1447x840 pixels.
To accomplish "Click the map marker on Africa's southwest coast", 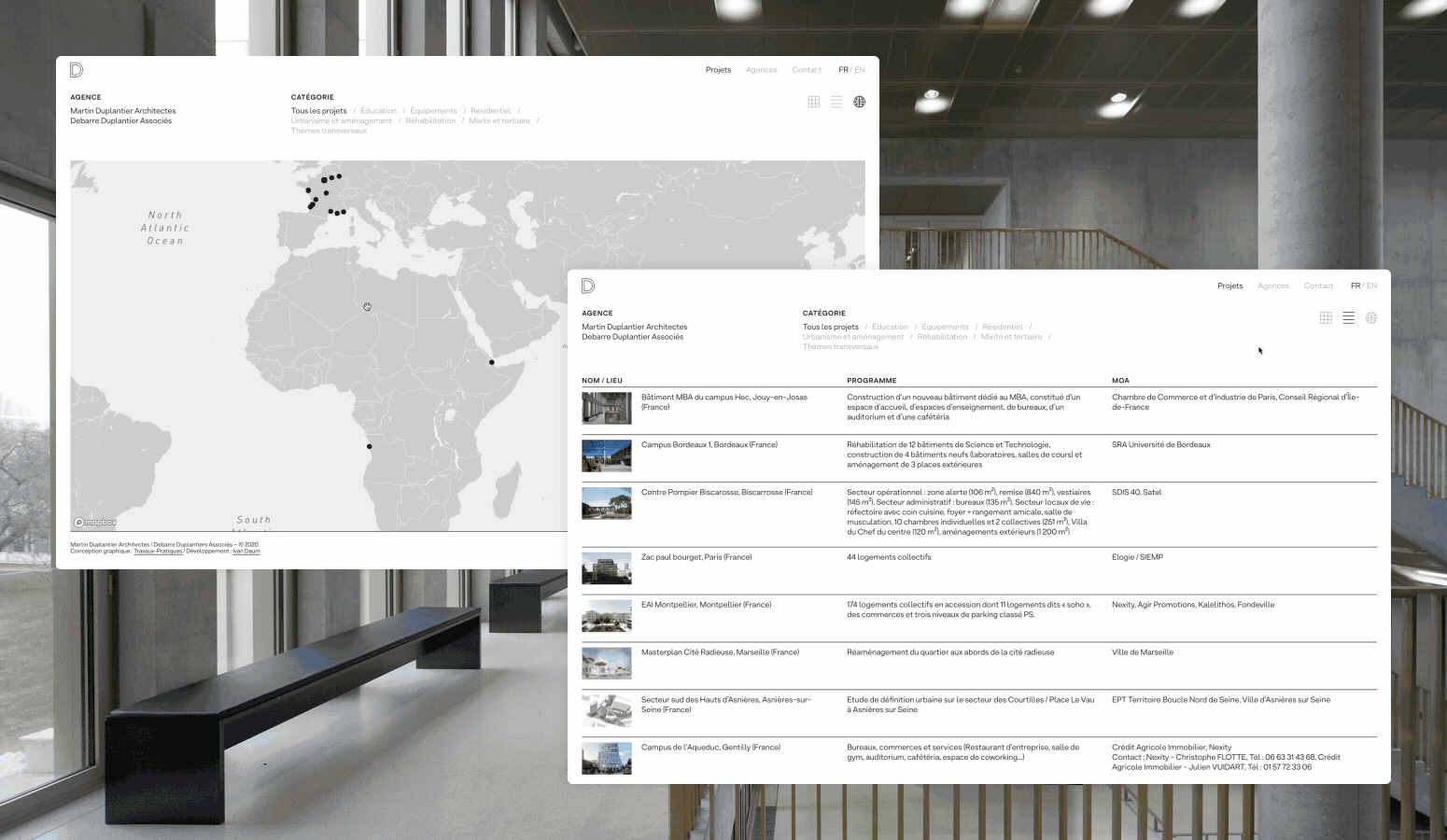I will coord(369,446).
